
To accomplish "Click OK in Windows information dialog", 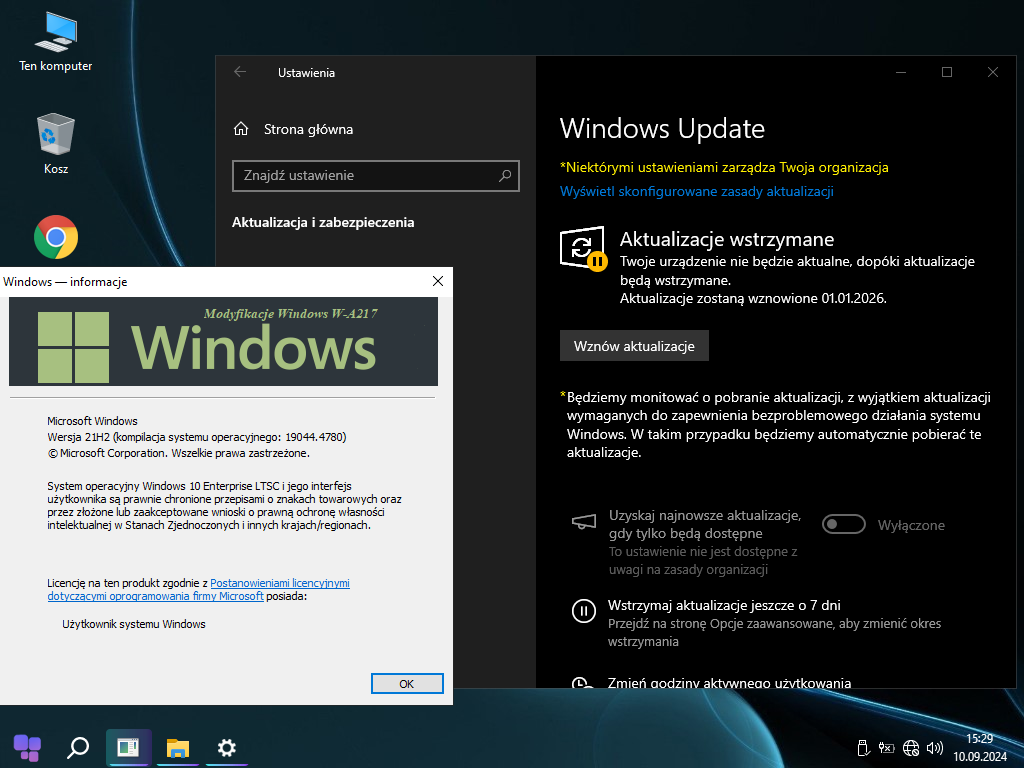I will [406, 684].
